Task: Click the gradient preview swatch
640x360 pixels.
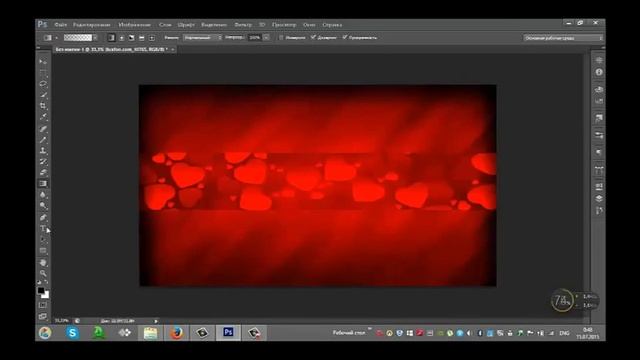Action: [x=78, y=38]
